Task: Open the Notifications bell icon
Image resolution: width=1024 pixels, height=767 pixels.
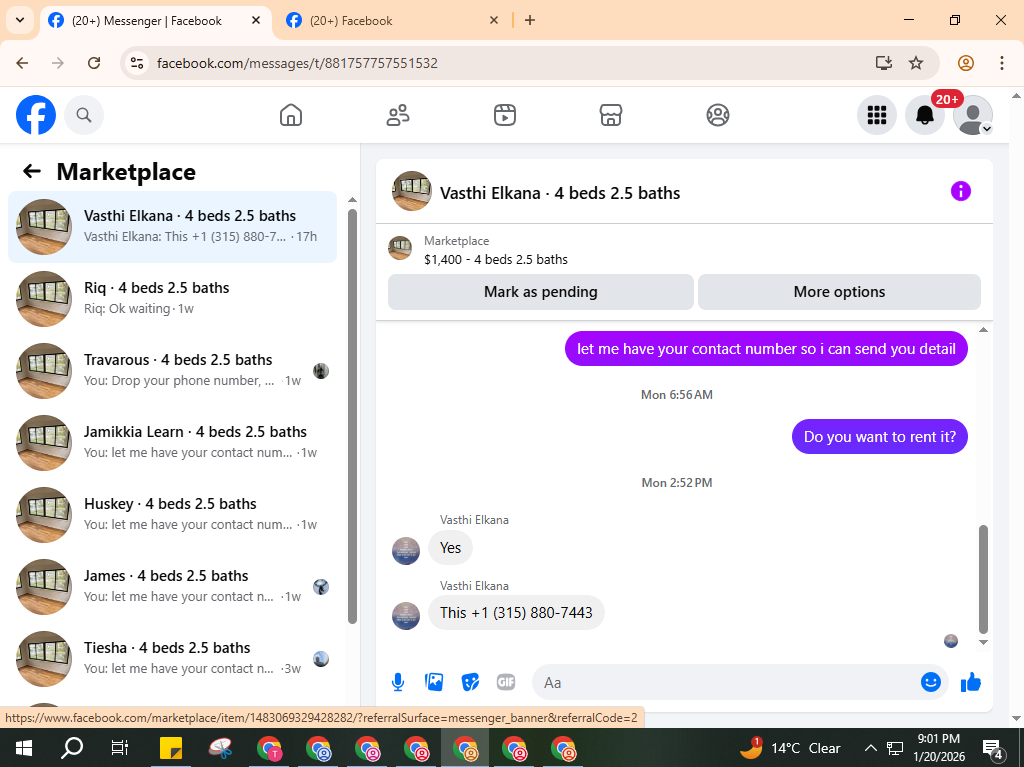Action: pos(925,115)
